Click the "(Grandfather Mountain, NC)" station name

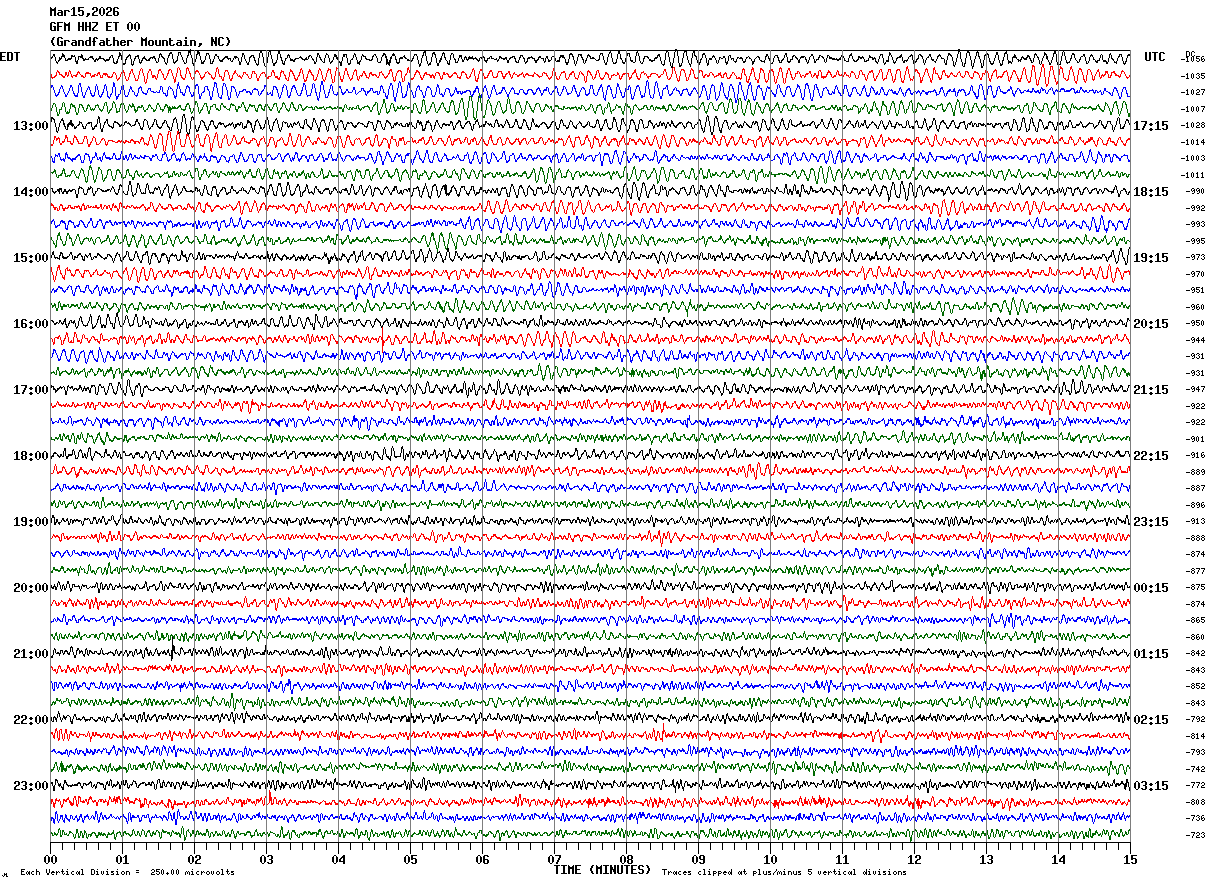[140, 42]
